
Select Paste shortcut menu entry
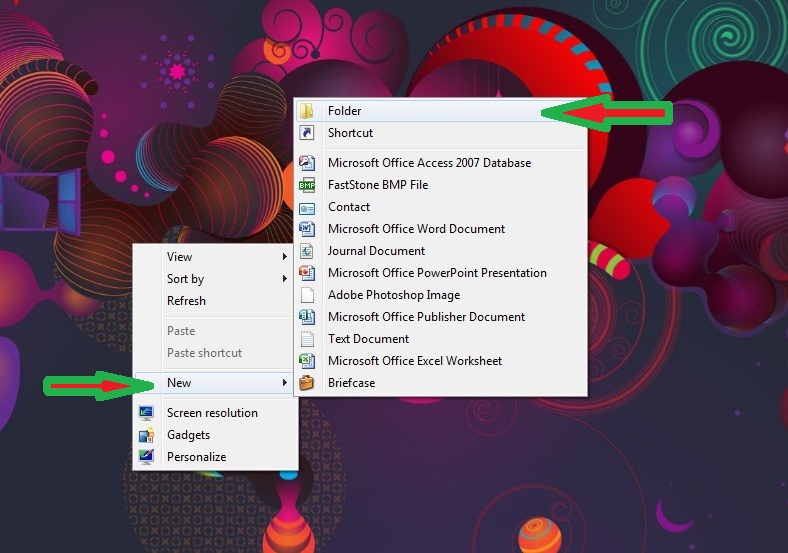215,353
